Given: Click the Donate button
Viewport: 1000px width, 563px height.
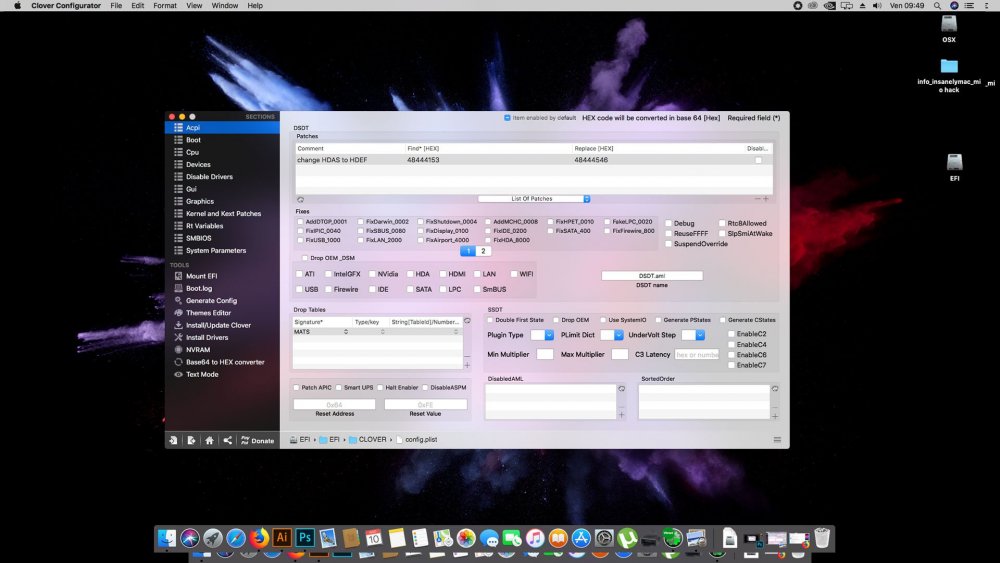Looking at the screenshot, I should (258, 441).
